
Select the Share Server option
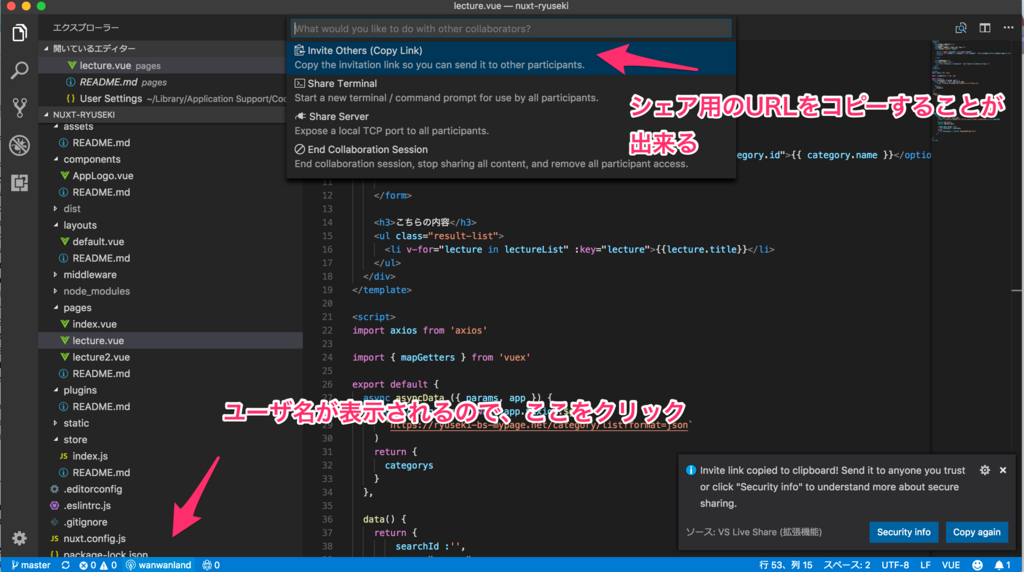click(x=511, y=123)
